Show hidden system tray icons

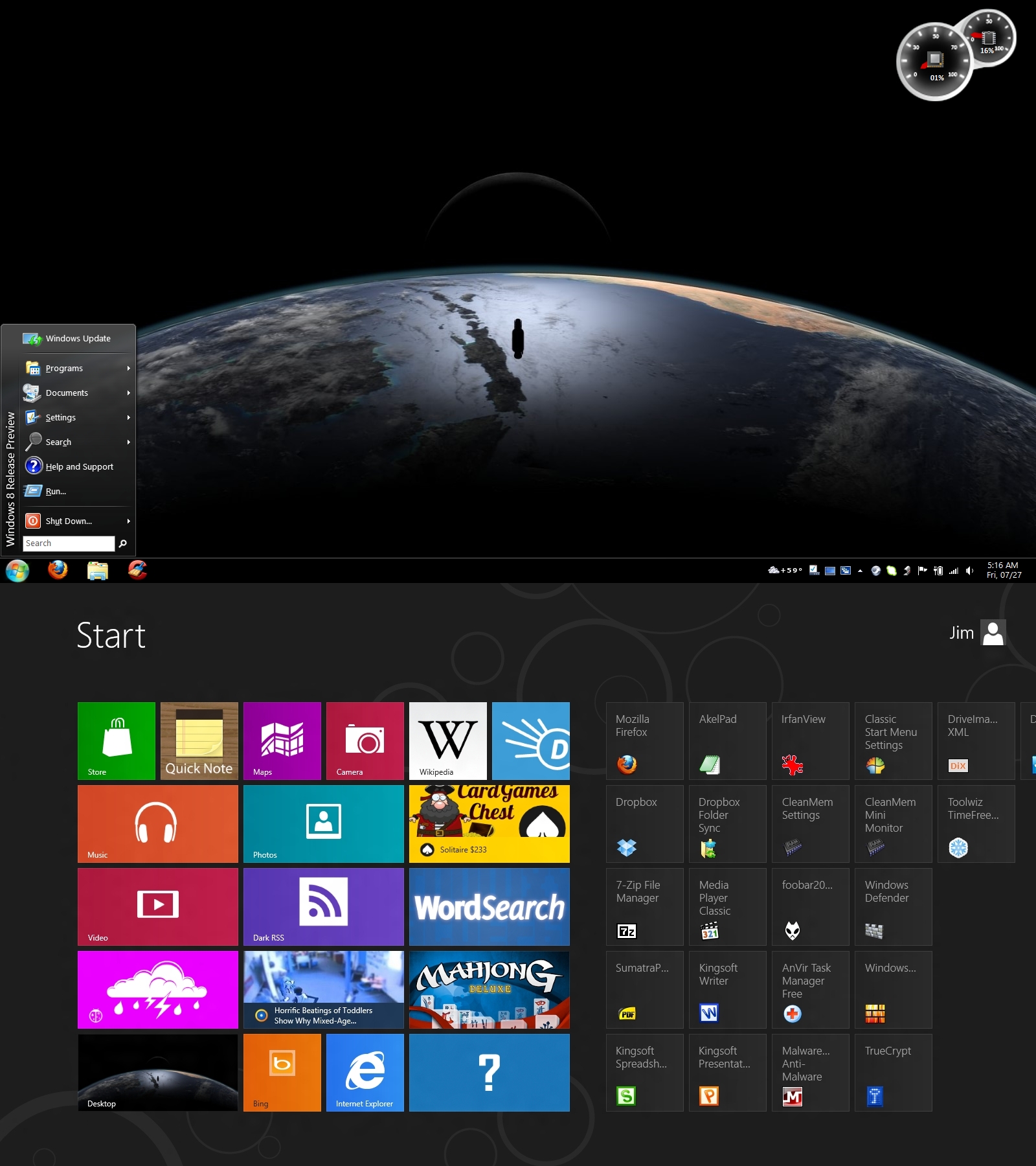coord(860,571)
